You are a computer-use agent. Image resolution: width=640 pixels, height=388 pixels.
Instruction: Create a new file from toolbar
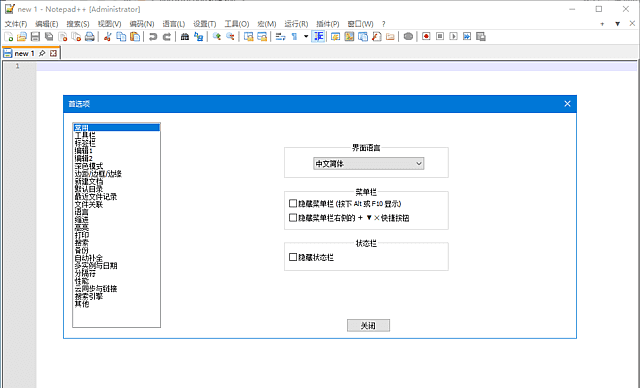tap(9, 37)
